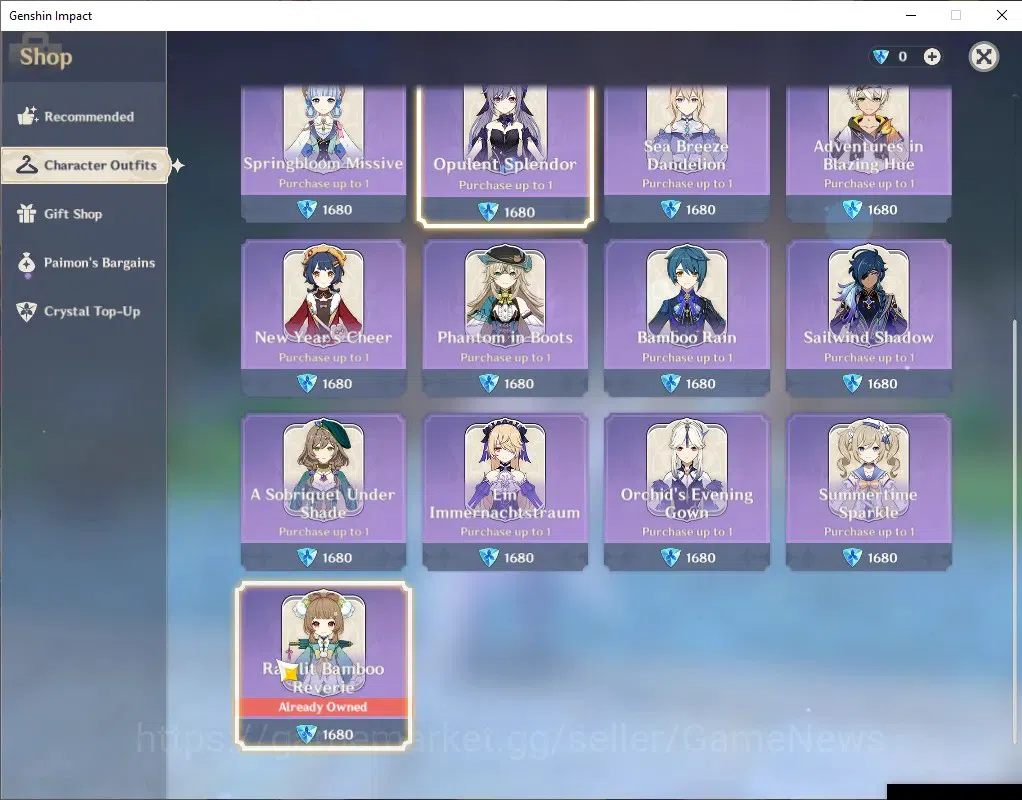
Task: Open Summertime Sparkle outfit card
Action: pos(869,492)
